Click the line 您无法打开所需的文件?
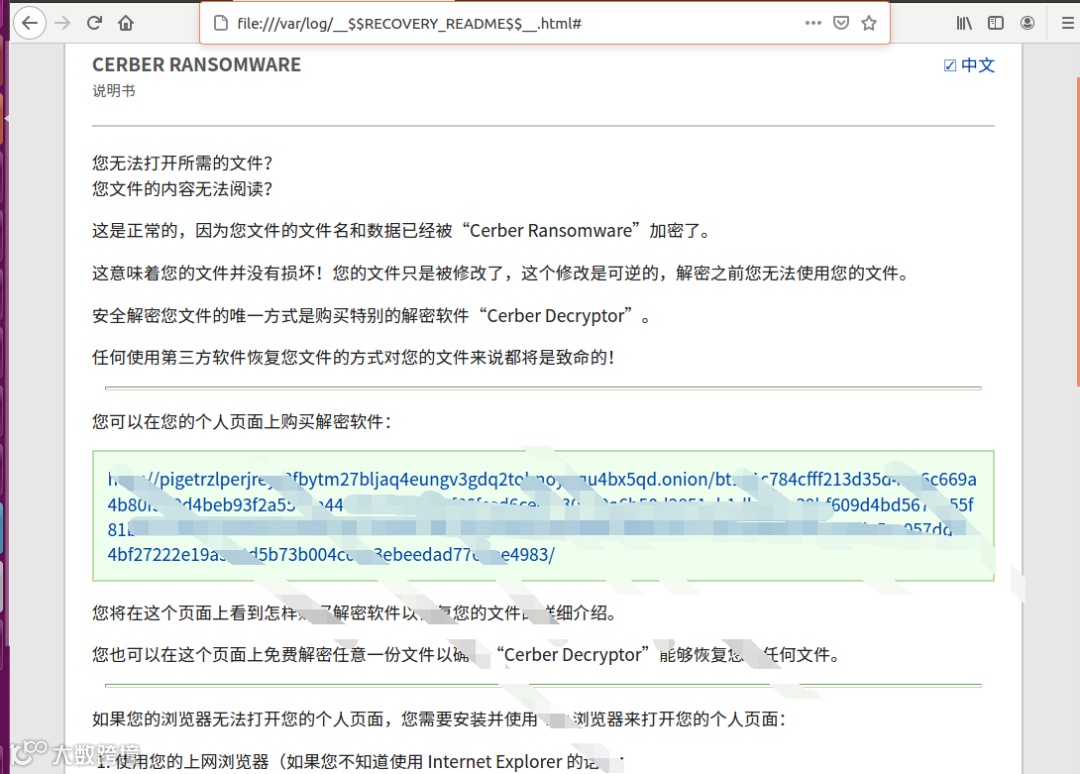 click(183, 163)
